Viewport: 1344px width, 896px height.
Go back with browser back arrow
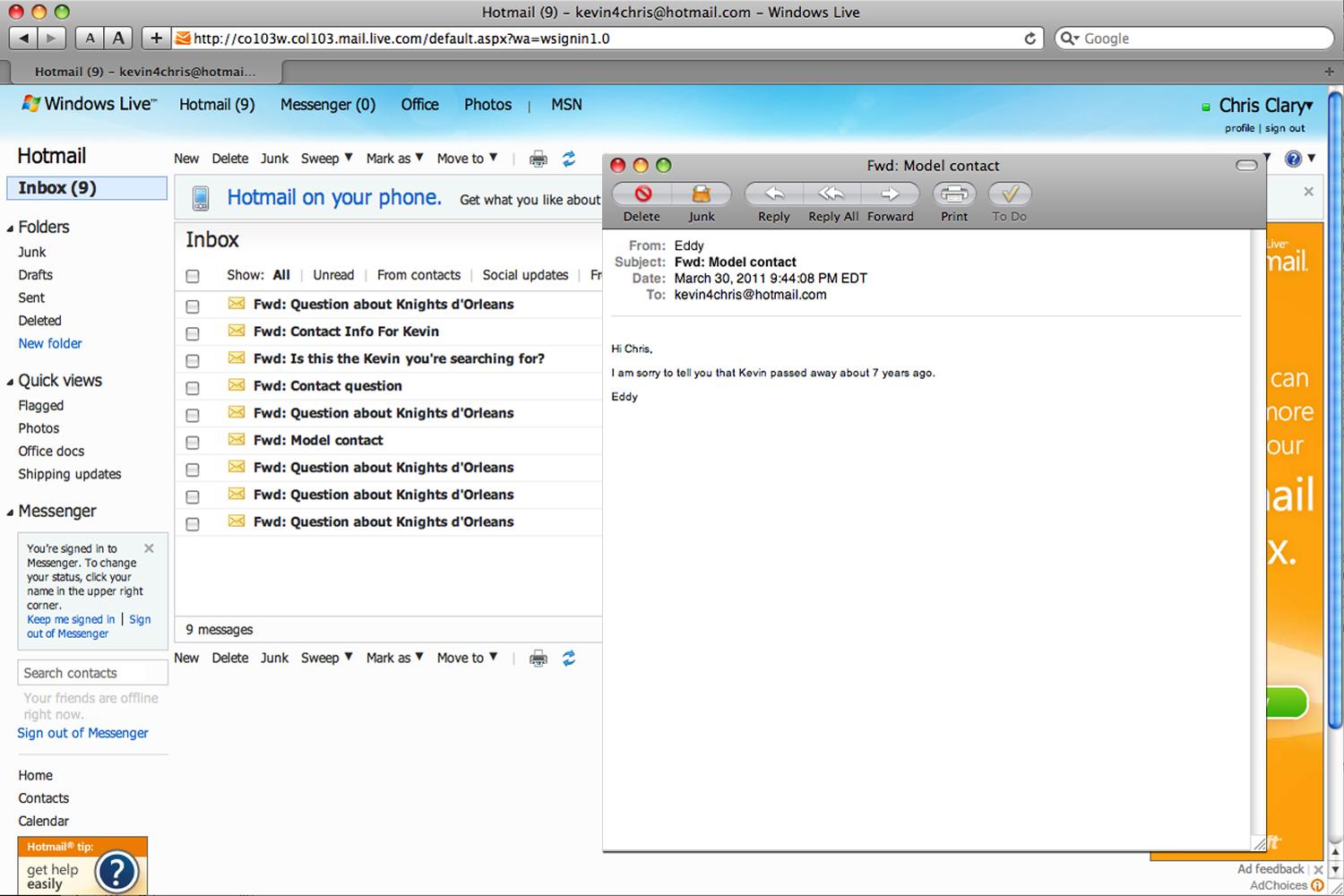pyautogui.click(x=24, y=38)
